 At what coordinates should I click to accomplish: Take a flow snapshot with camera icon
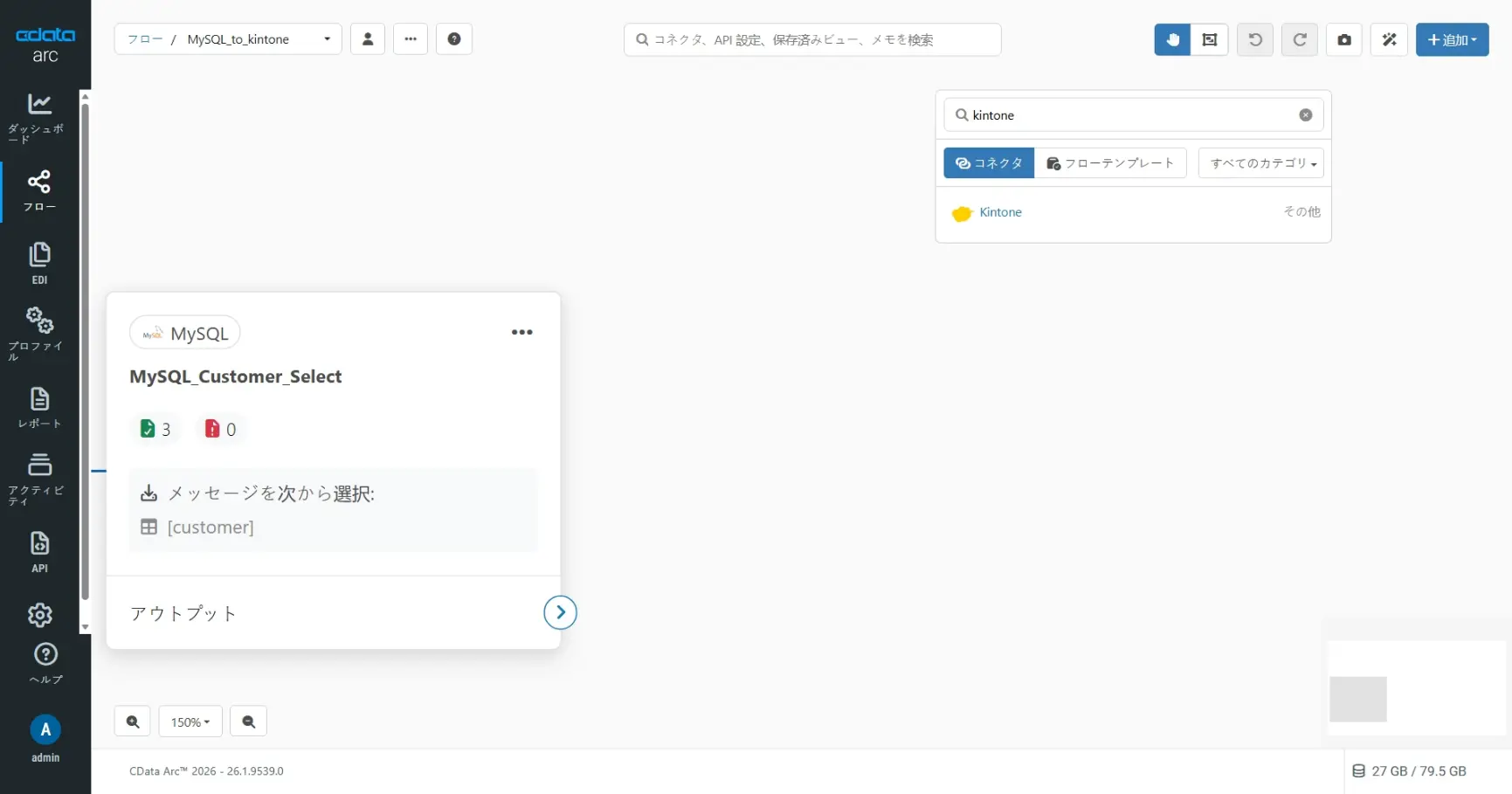pos(1344,39)
